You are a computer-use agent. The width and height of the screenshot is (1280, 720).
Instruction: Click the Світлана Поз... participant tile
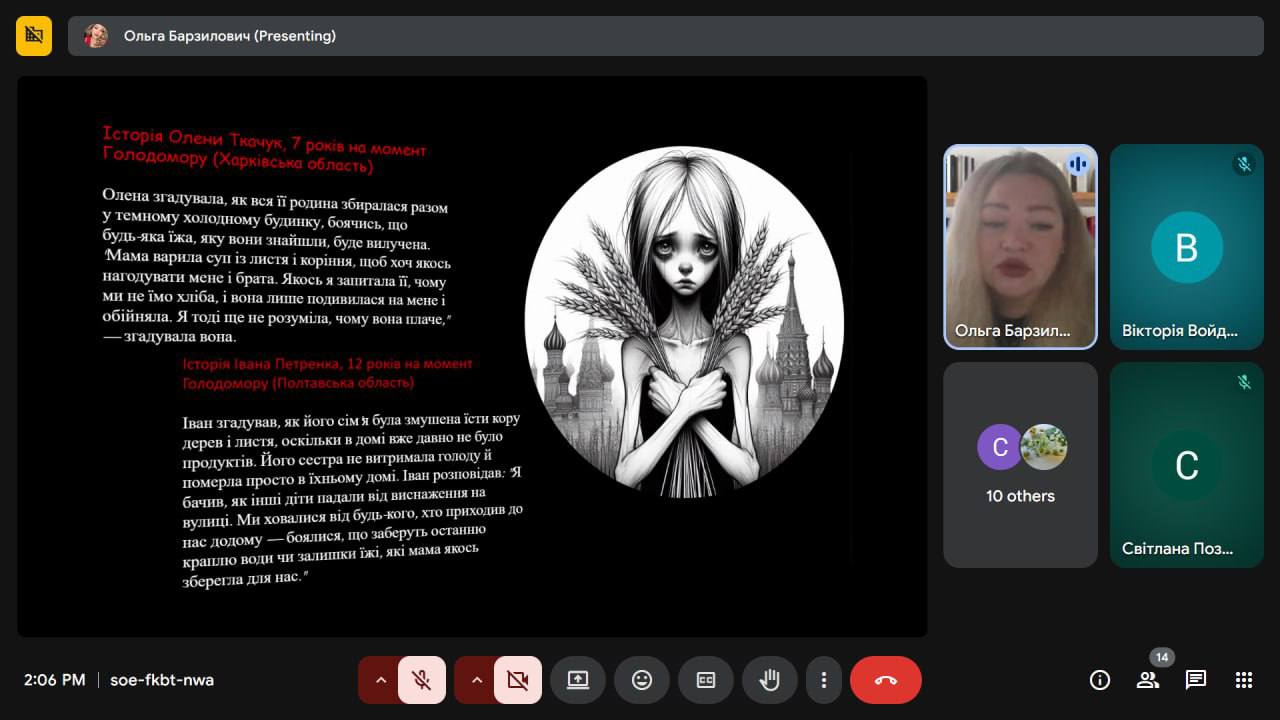click(x=1186, y=465)
